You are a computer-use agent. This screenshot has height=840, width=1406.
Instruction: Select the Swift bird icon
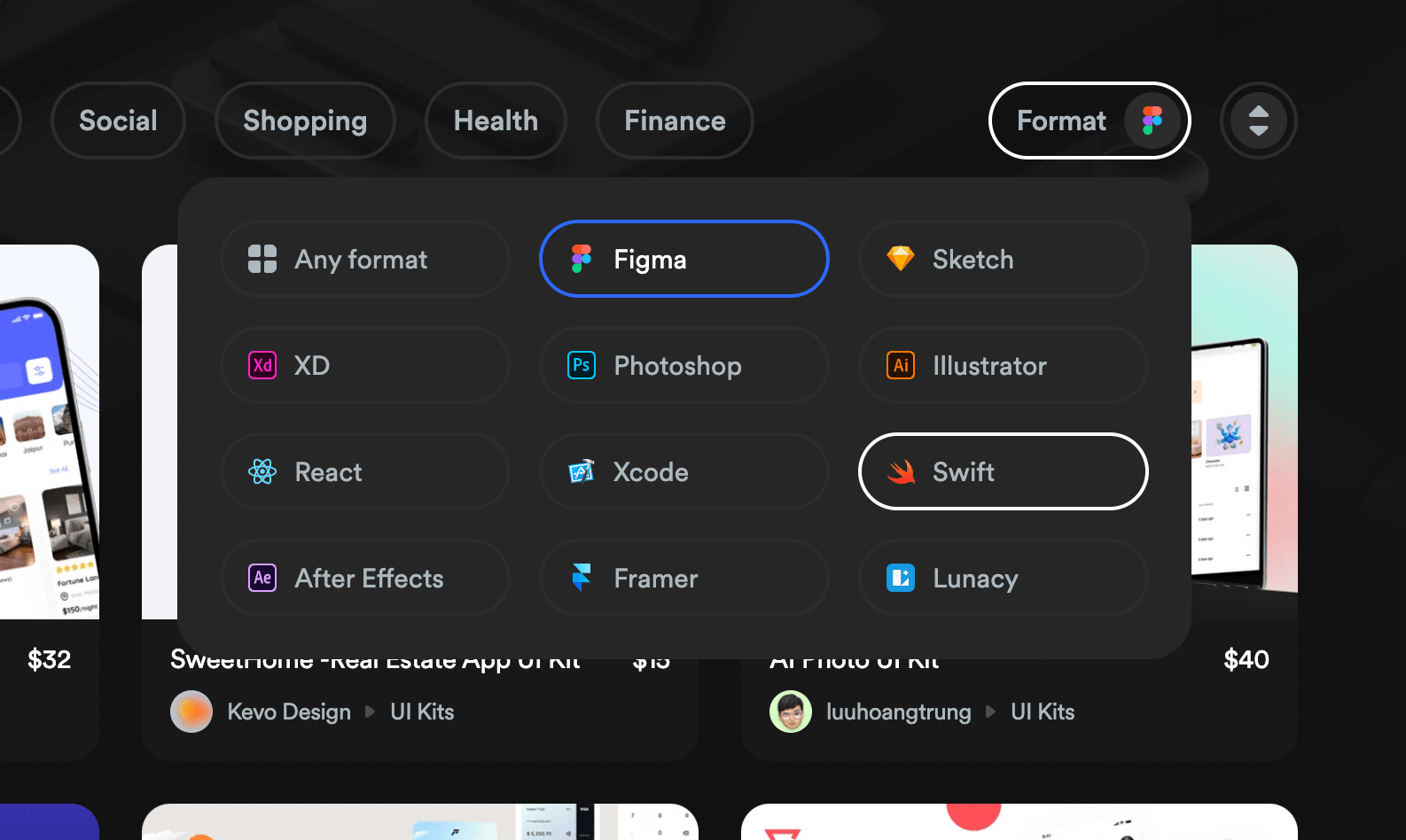point(901,471)
